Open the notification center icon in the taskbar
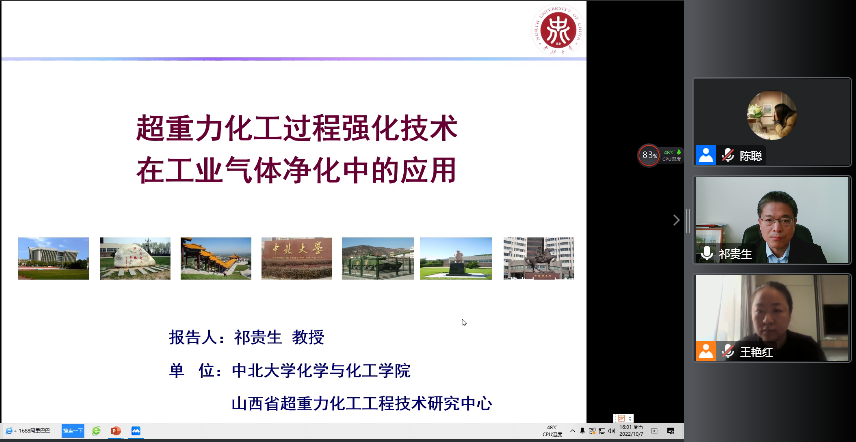Image resolution: width=856 pixels, height=442 pixels. [x=671, y=431]
